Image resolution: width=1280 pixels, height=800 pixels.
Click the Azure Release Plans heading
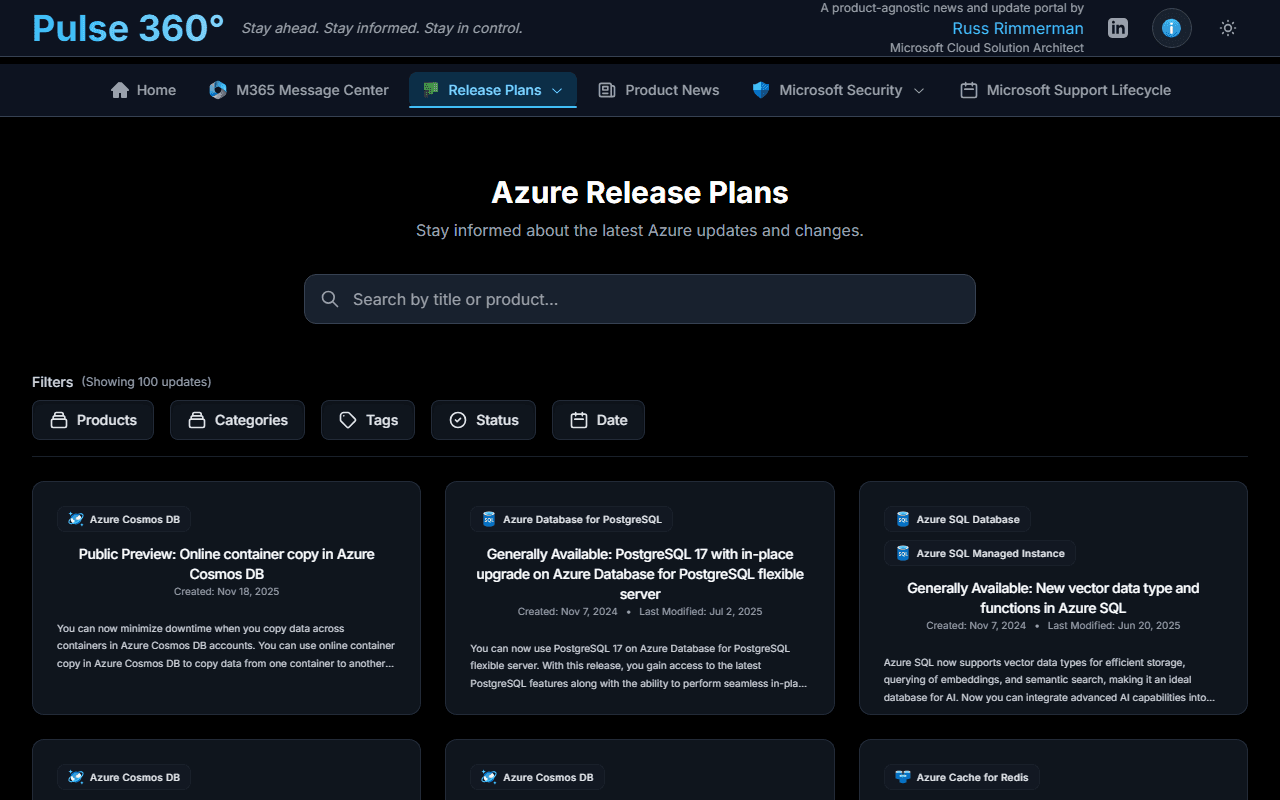click(x=640, y=192)
